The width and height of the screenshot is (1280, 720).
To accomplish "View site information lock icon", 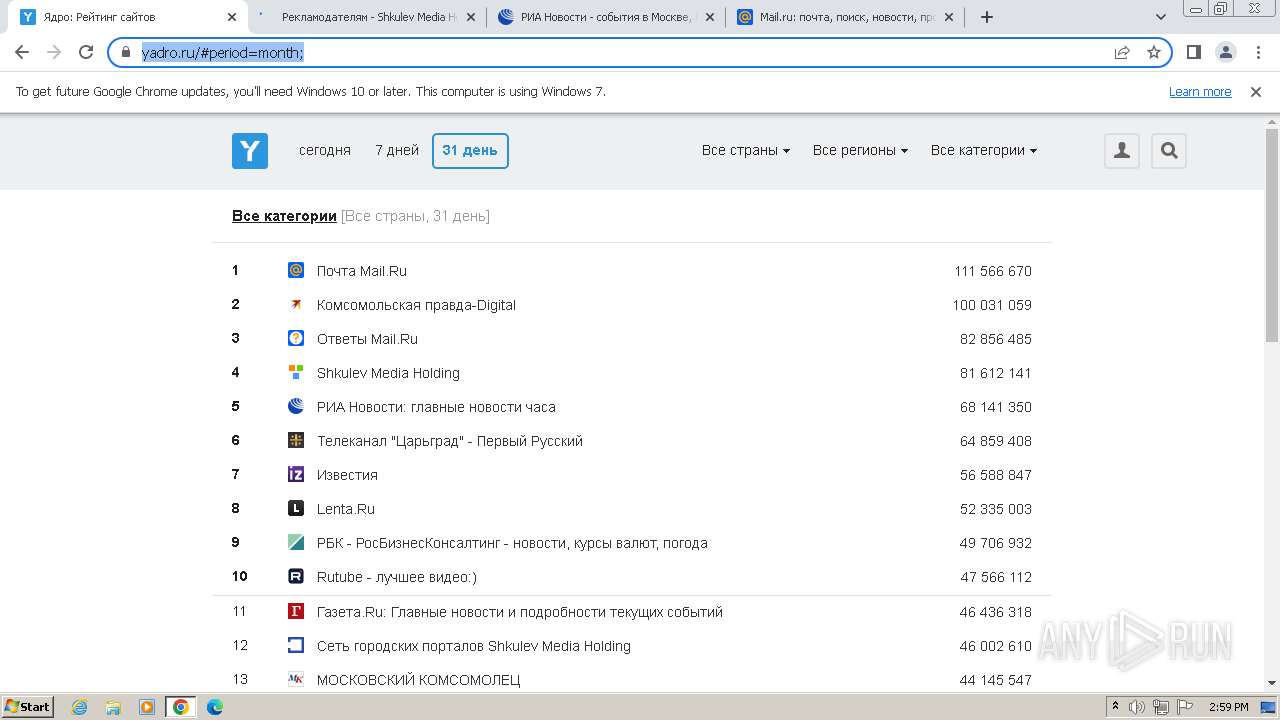I will (x=126, y=52).
